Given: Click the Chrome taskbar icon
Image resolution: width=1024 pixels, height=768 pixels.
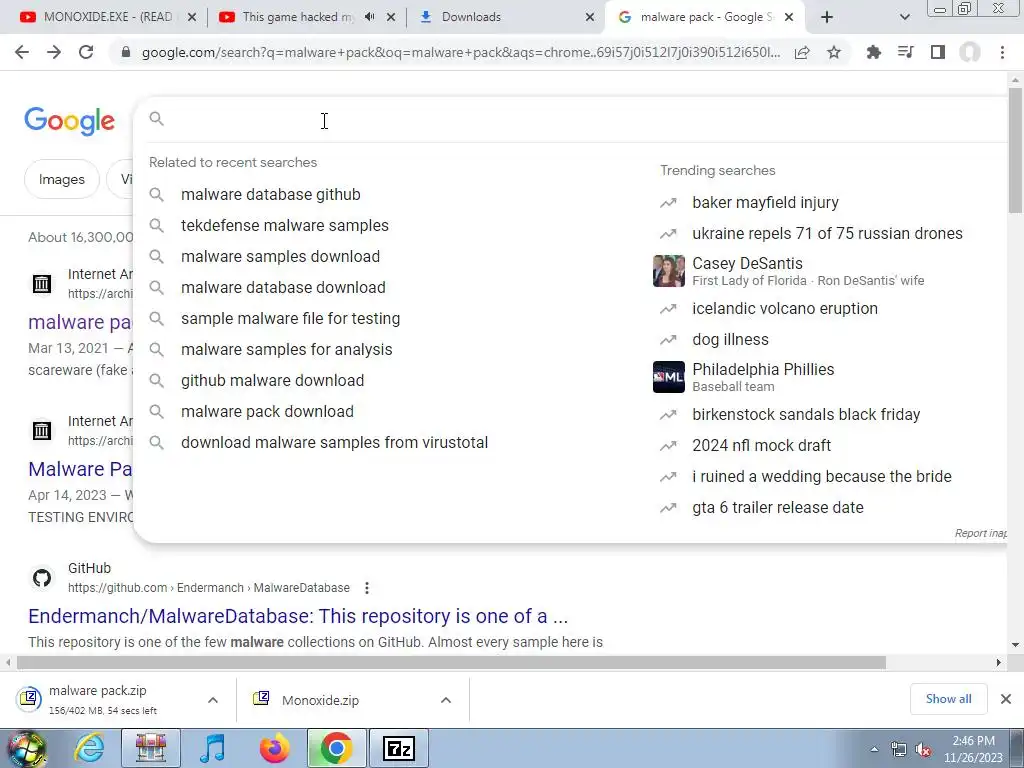Looking at the screenshot, I should point(336,748).
